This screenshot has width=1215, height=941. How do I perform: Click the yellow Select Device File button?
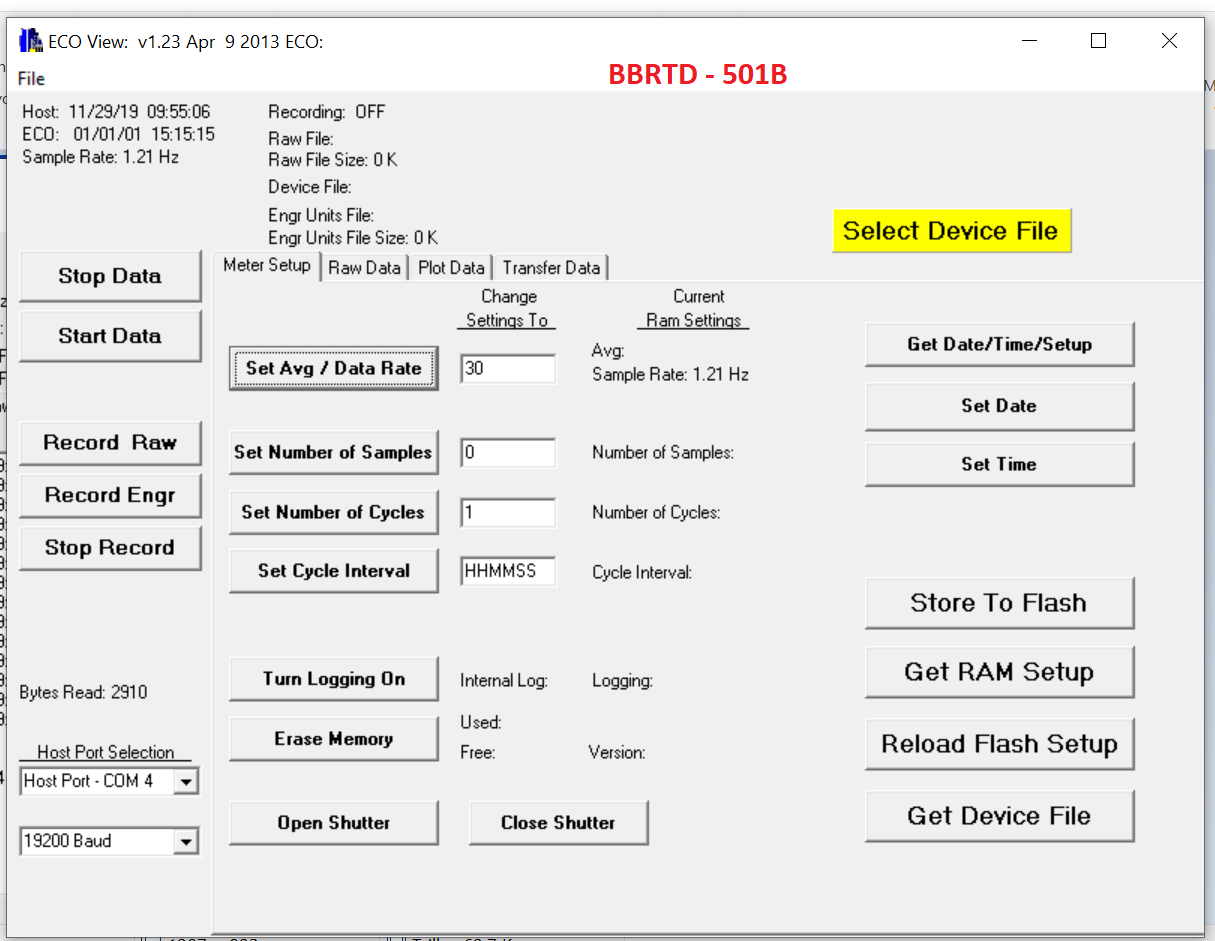click(950, 231)
